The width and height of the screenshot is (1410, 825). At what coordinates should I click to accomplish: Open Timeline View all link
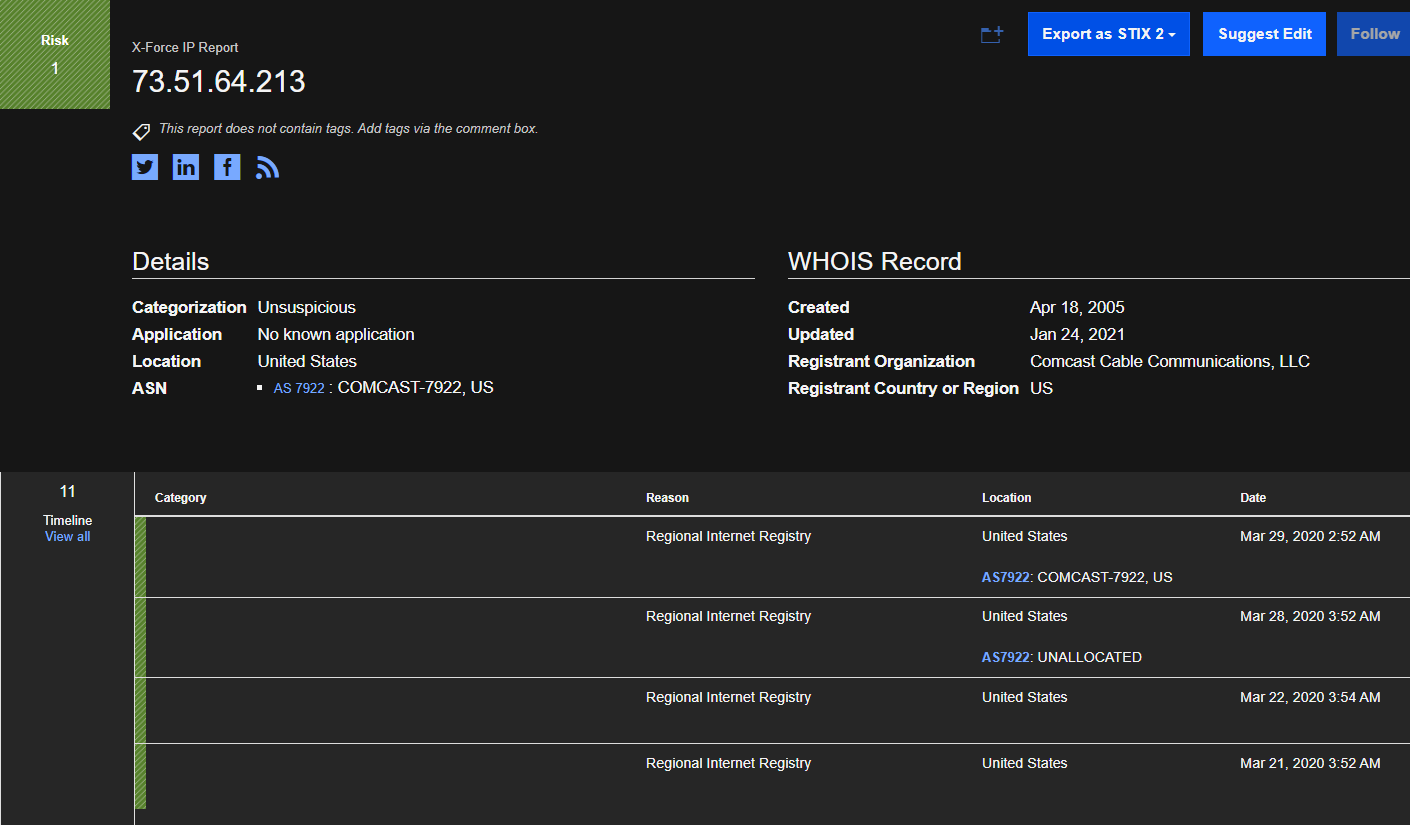68,537
